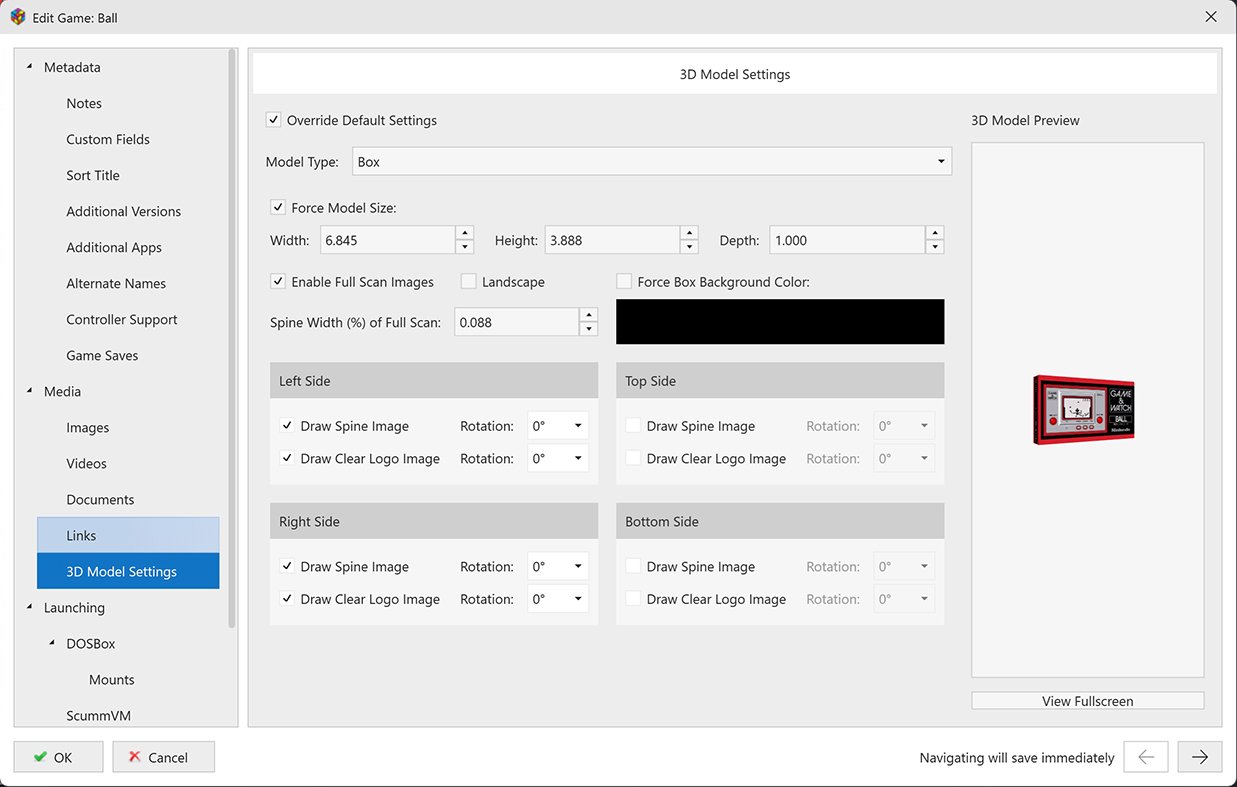Disable Enable Full Scan Images checkbox
The image size is (1237, 787).
pos(278,282)
